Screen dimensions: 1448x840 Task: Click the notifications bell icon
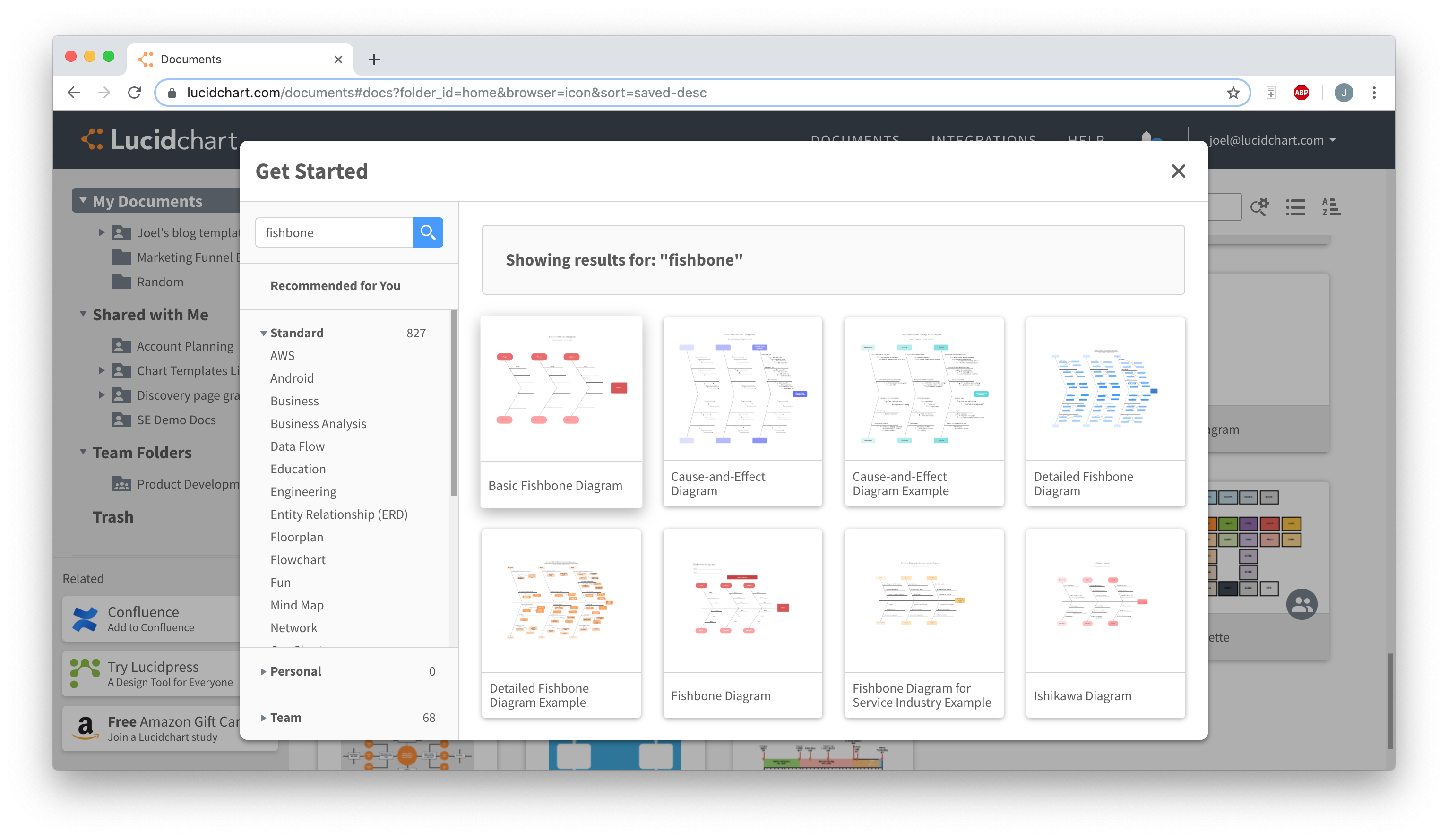[x=1147, y=138]
